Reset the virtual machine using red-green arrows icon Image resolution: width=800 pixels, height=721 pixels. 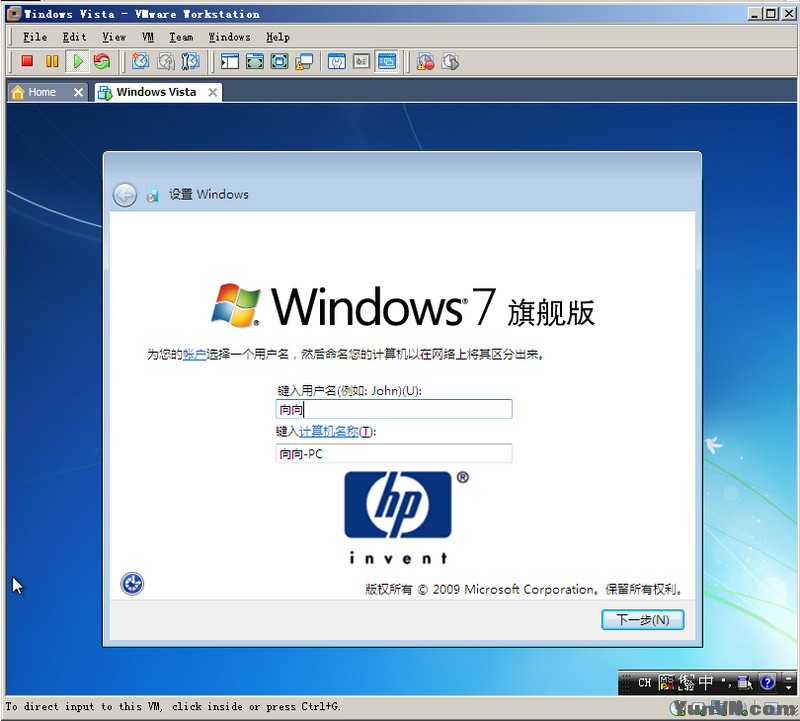pos(102,62)
